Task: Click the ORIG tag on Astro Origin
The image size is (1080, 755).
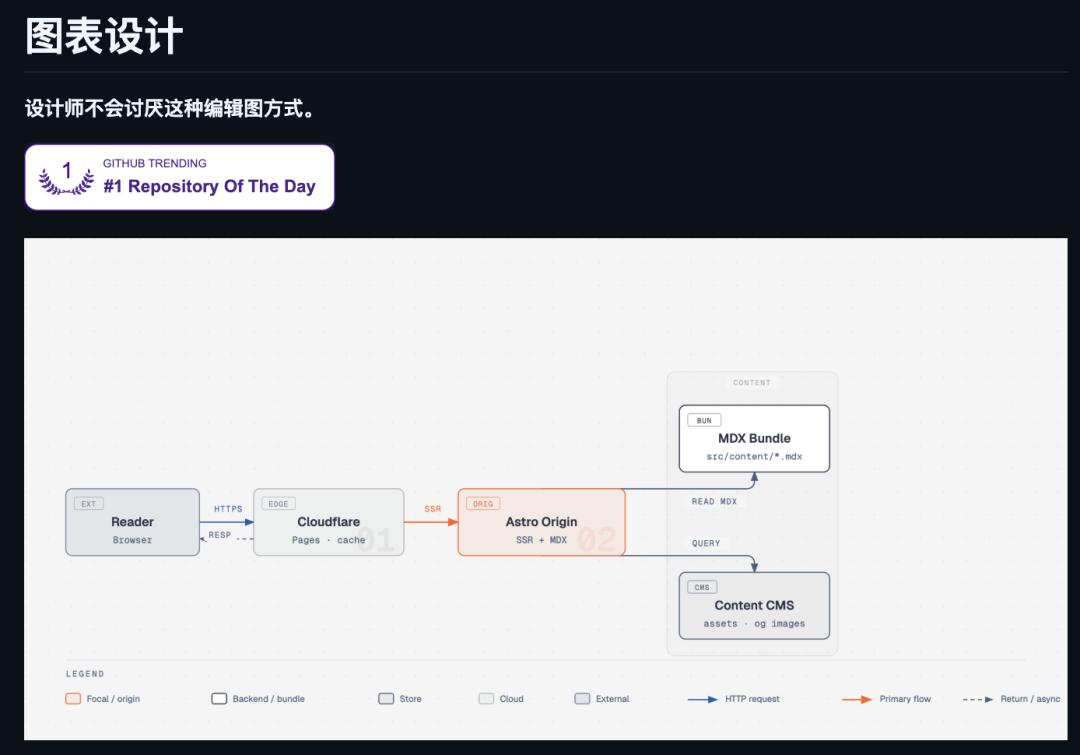Action: [x=483, y=504]
